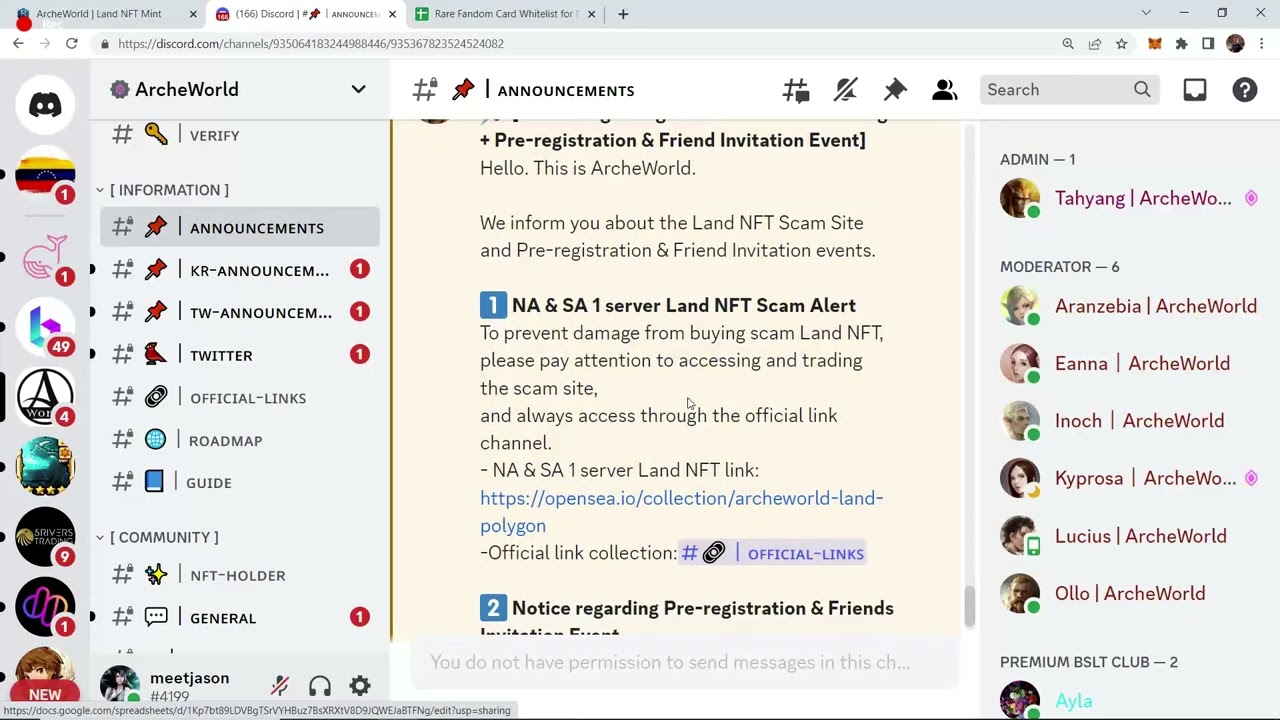Follow the OFFICIAL-LINKS channel mention in message
Screen dimensions: 1280x720
pos(772,553)
